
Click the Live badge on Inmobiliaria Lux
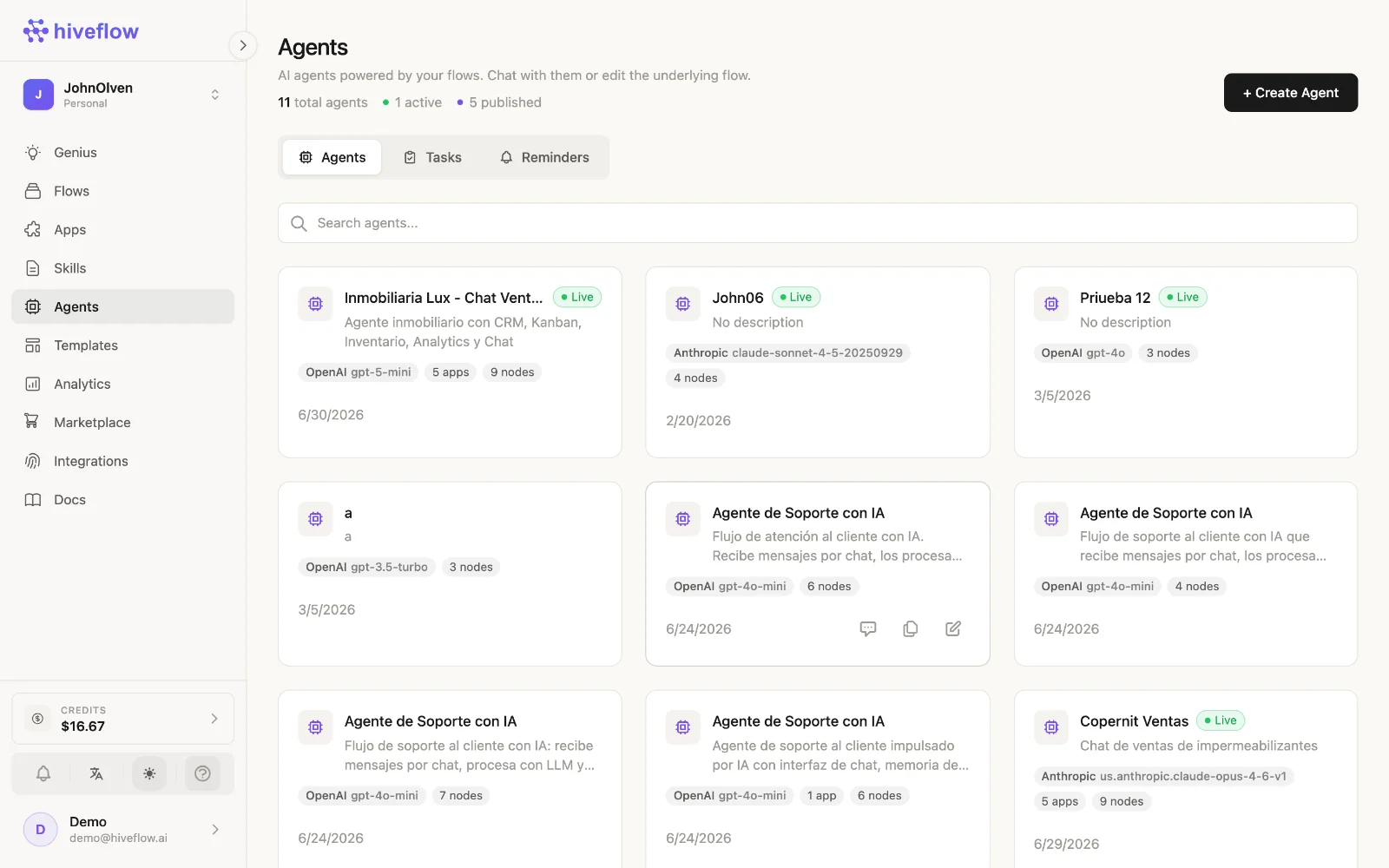click(x=577, y=297)
